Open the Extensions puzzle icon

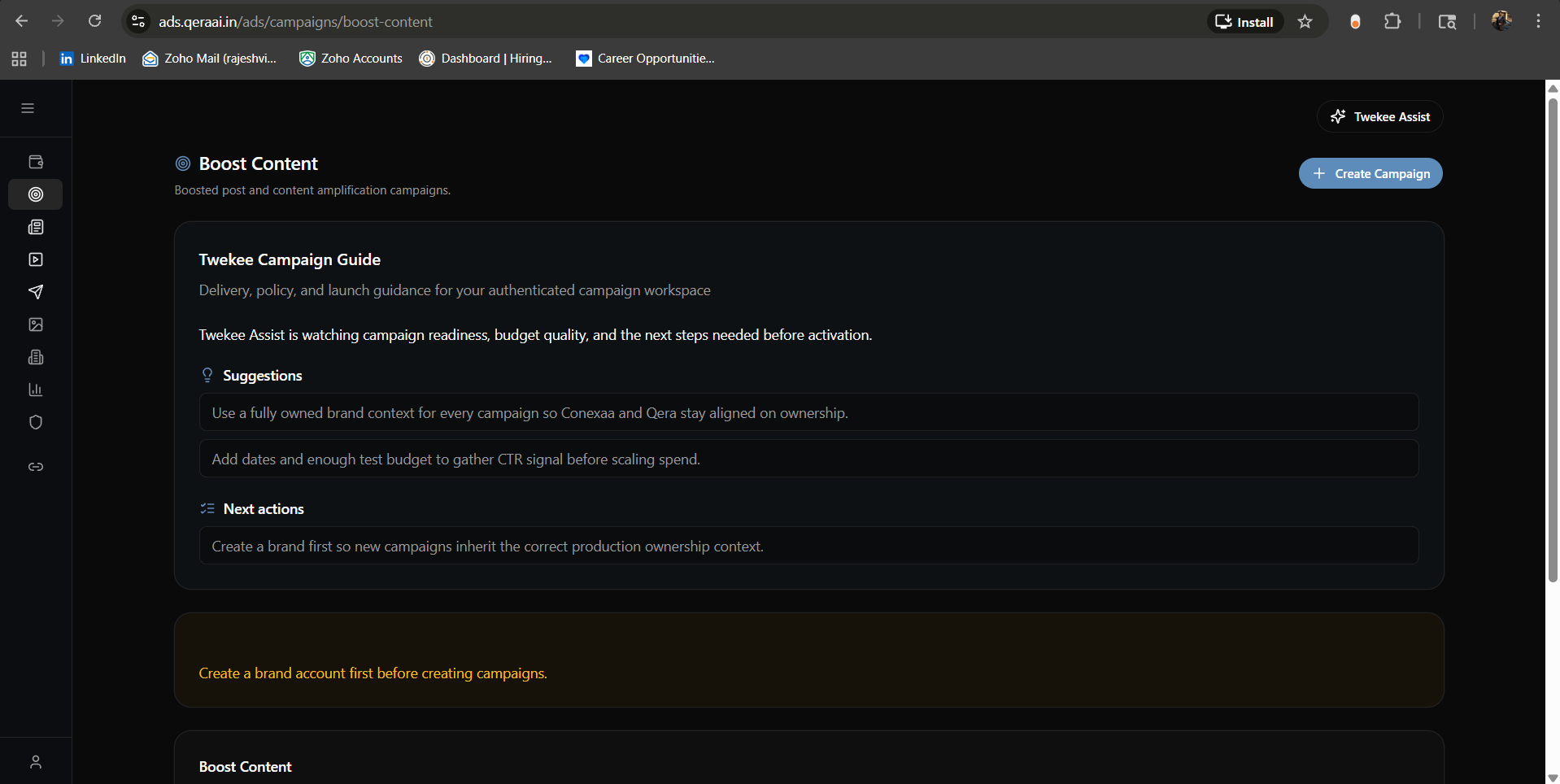click(x=1392, y=22)
